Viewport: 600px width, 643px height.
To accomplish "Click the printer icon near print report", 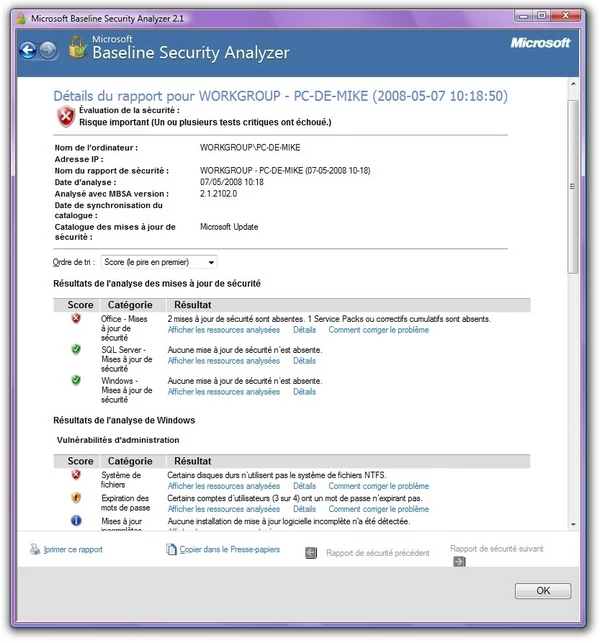I will (35, 549).
